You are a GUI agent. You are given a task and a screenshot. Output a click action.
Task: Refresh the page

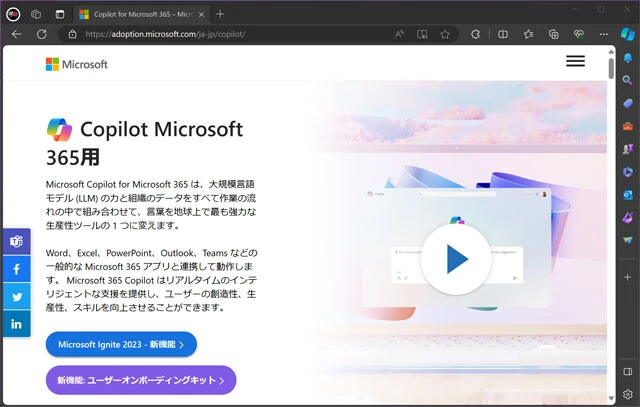42,34
